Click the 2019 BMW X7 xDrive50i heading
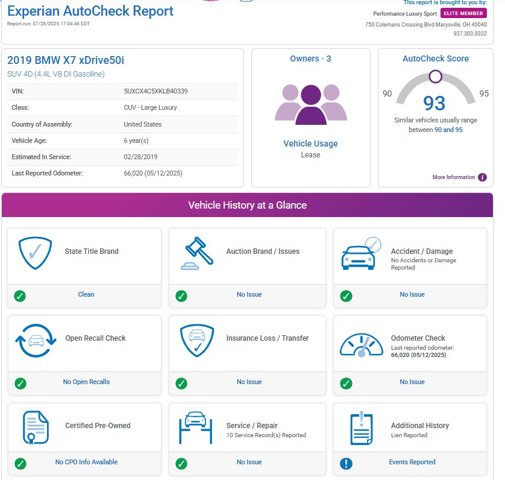Viewport: 505px width, 480px height. click(x=66, y=60)
